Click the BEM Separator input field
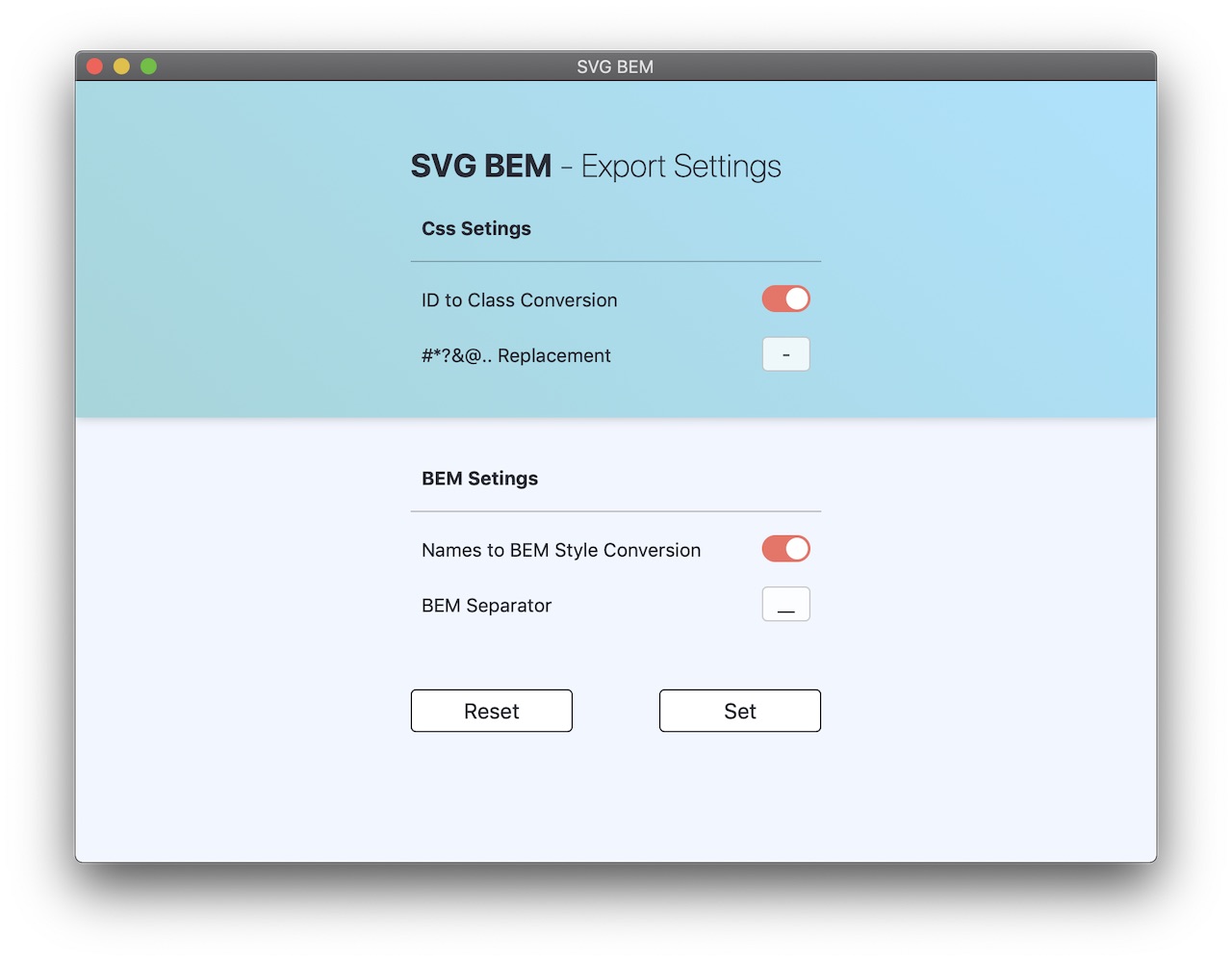 [785, 605]
